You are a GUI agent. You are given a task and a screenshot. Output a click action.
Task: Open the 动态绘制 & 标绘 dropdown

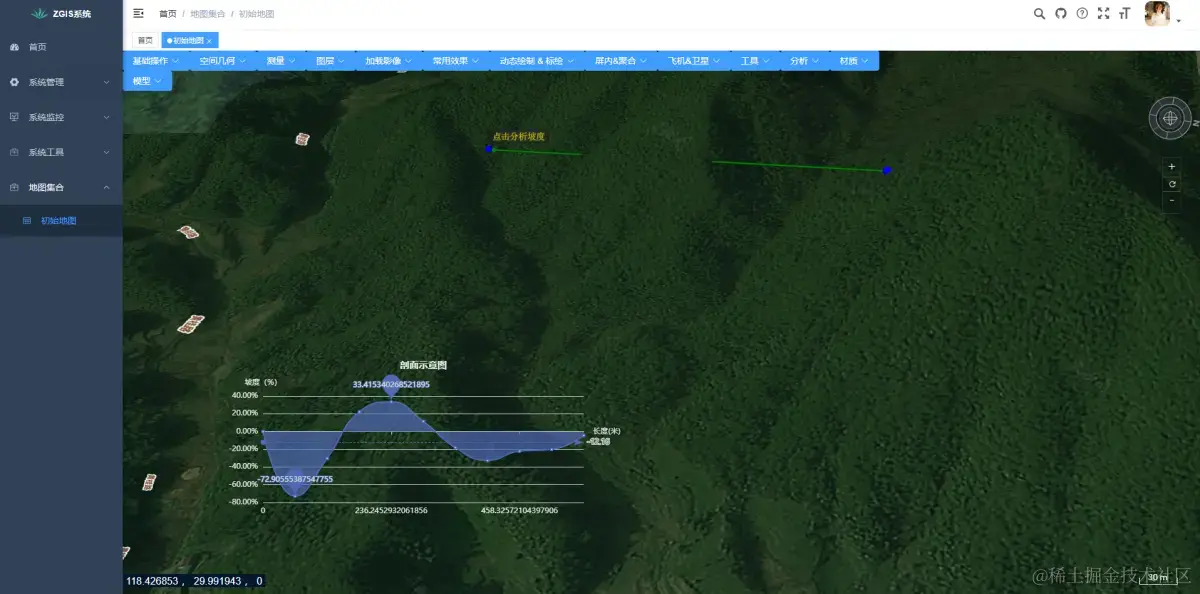[537, 61]
